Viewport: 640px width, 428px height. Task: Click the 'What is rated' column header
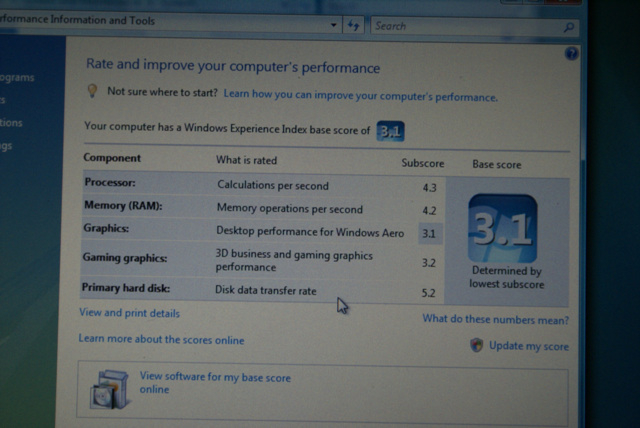[247, 160]
